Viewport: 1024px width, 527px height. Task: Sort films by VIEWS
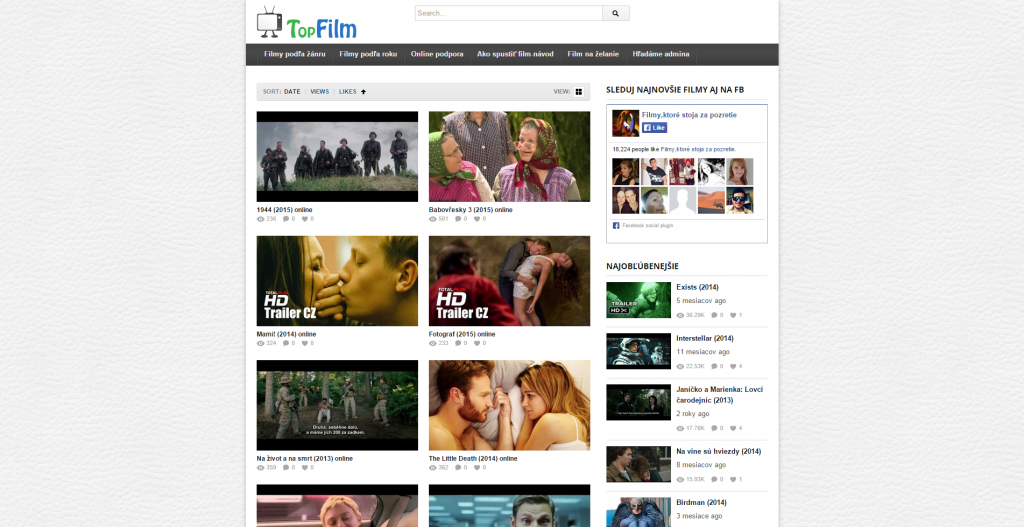click(319, 92)
